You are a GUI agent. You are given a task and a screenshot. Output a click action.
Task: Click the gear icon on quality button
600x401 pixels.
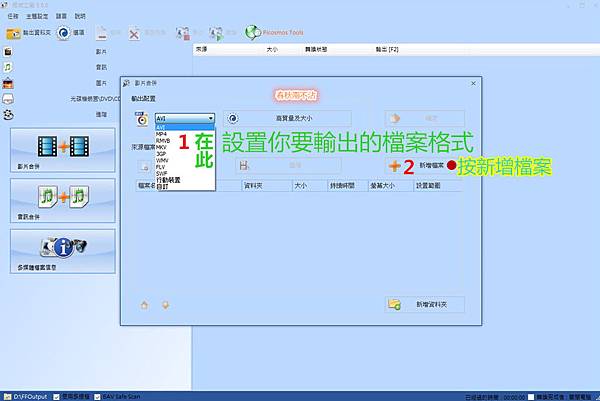tap(233, 119)
